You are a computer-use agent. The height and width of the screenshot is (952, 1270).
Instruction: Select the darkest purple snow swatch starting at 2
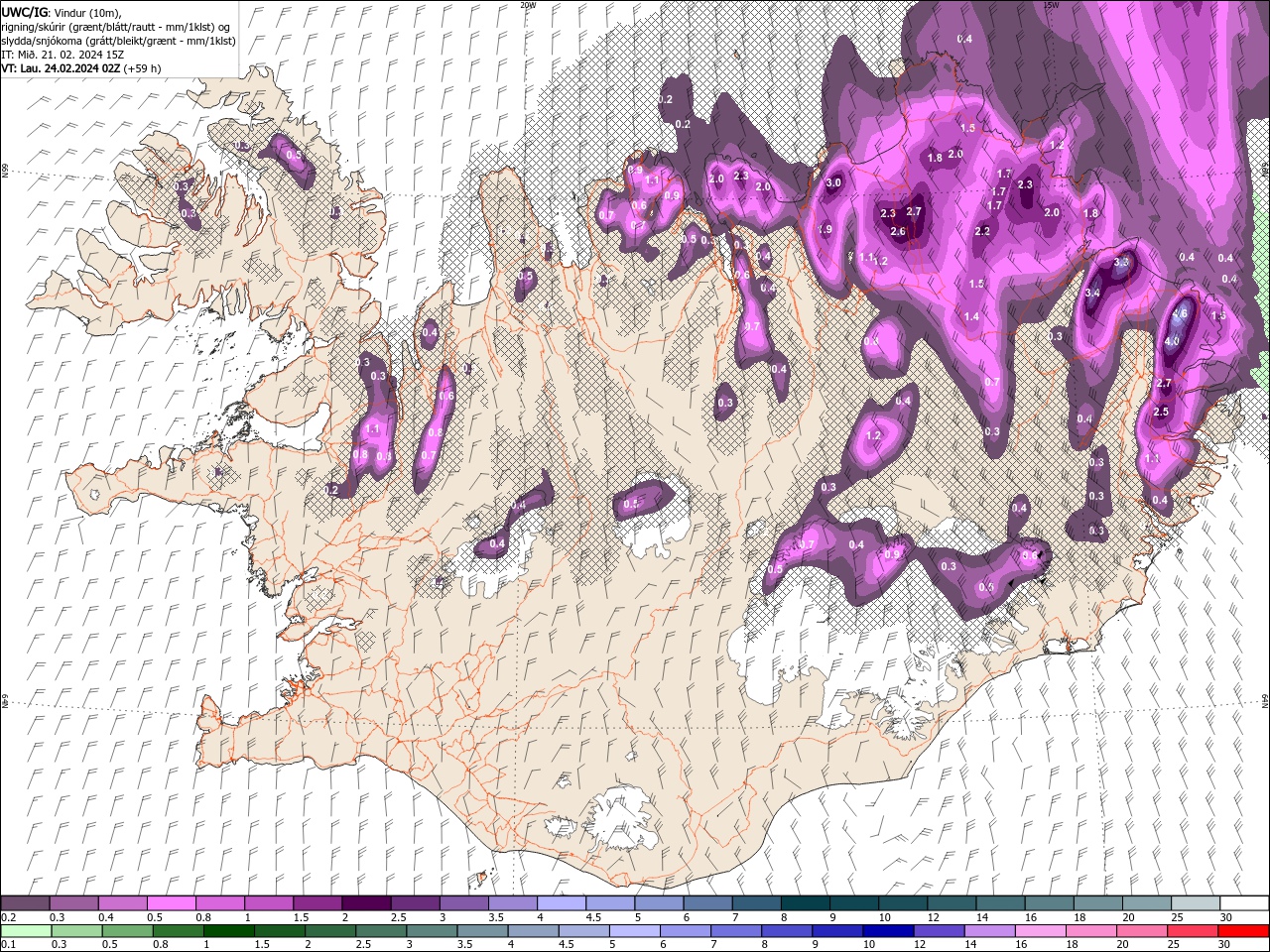click(367, 903)
